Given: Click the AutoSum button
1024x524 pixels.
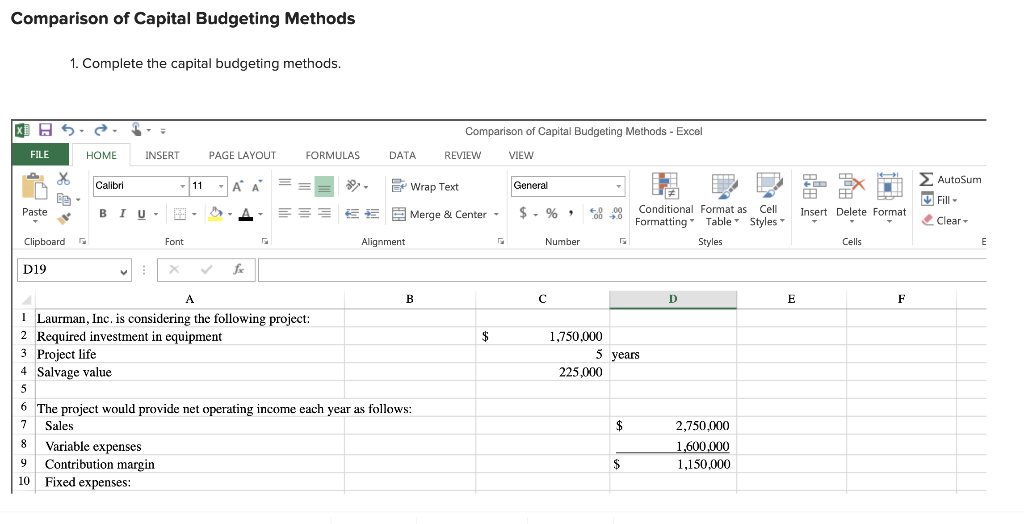Looking at the screenshot, I should (x=950, y=179).
